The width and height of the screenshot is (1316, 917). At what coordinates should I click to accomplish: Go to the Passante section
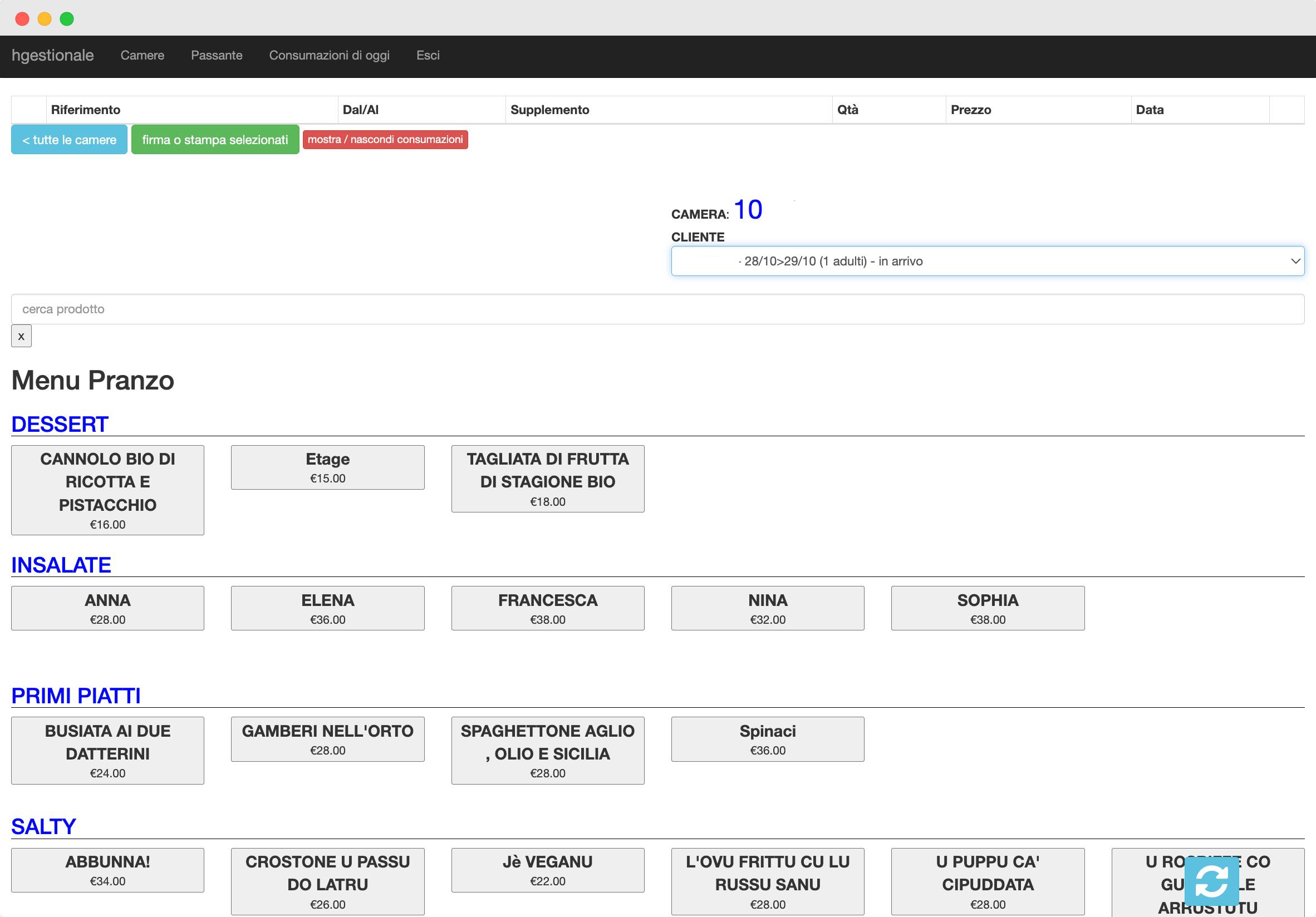(217, 55)
